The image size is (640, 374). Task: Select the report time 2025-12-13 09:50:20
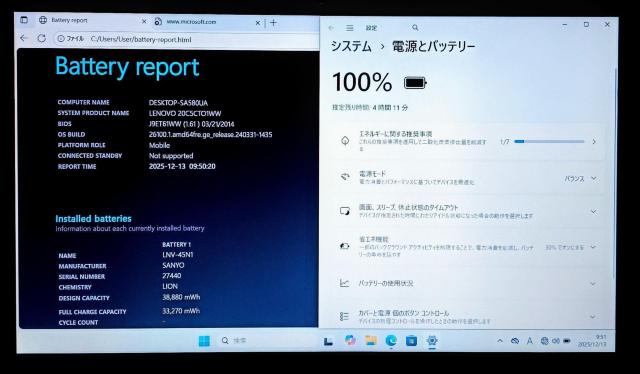click(182, 166)
